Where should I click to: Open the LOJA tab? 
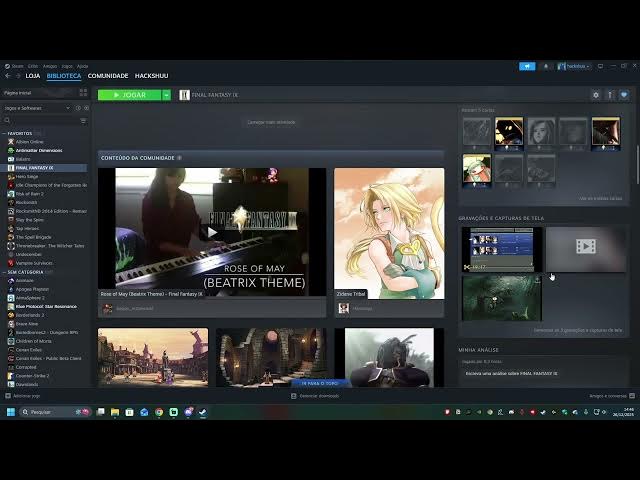(x=33, y=76)
